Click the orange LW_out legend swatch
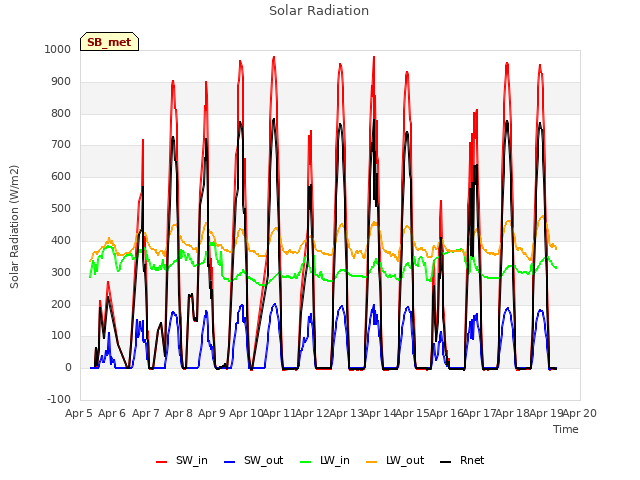 371,462
